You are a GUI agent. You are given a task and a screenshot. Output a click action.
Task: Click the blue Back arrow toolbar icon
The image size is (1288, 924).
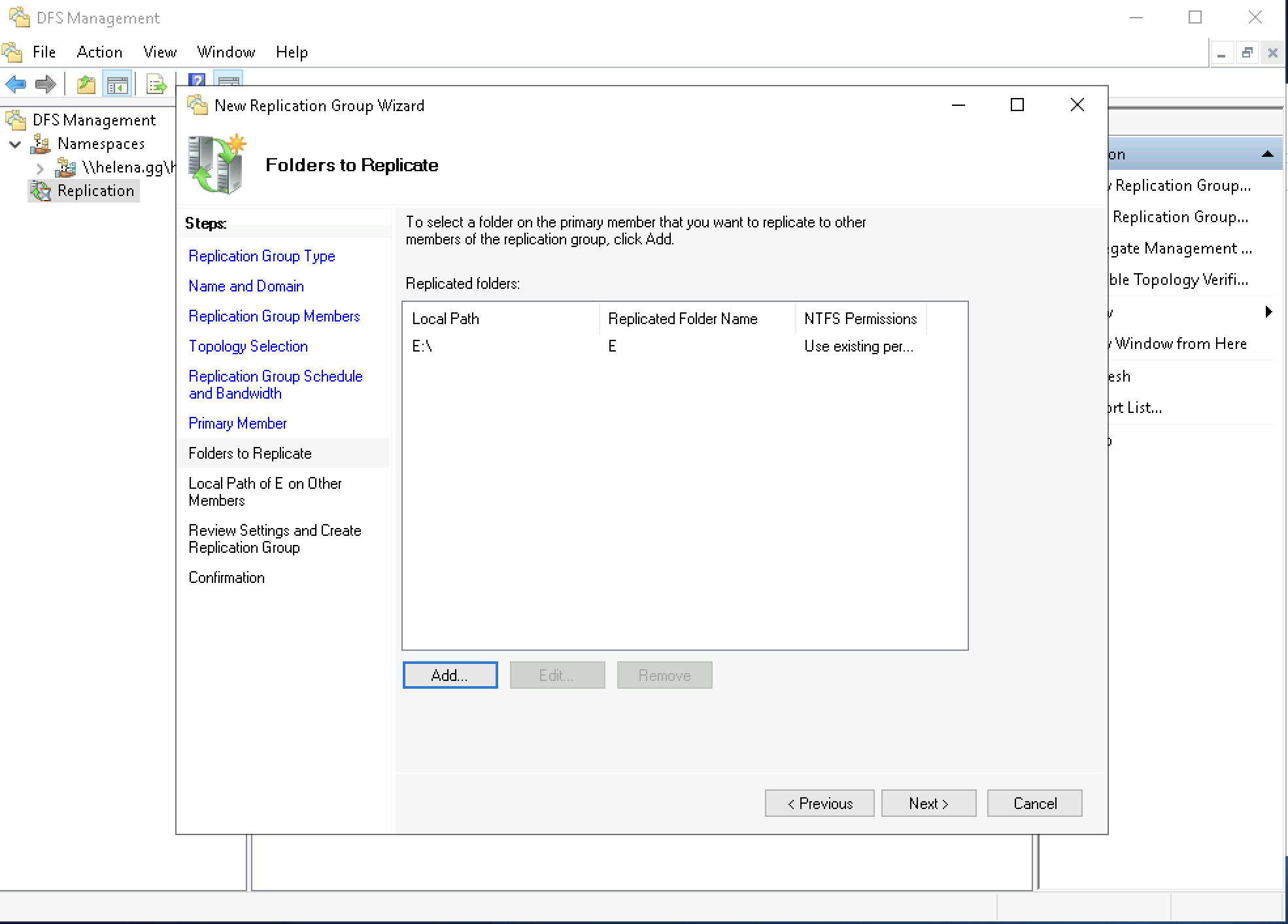pyautogui.click(x=16, y=84)
